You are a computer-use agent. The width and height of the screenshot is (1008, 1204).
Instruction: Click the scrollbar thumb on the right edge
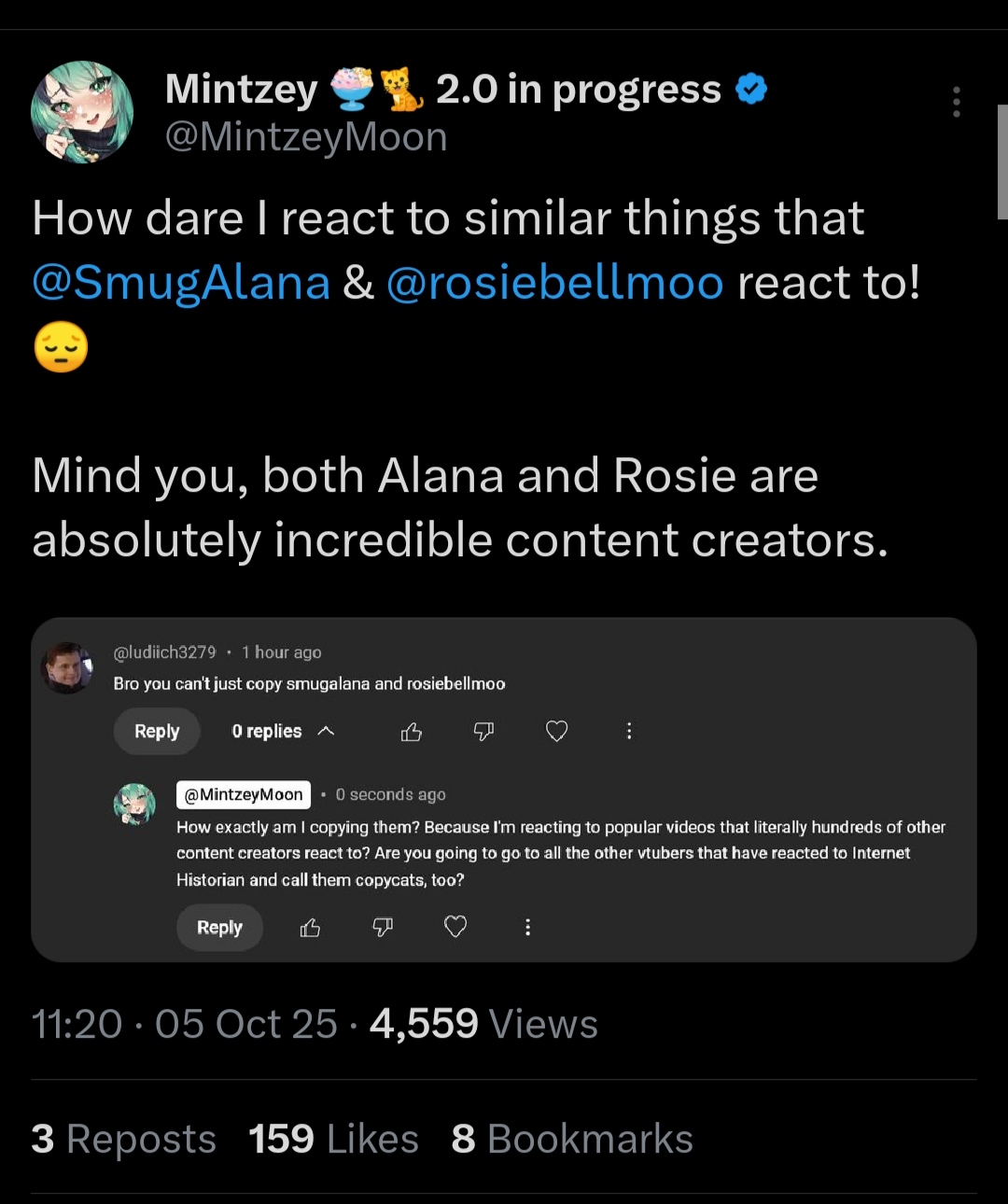pyautogui.click(x=1002, y=161)
